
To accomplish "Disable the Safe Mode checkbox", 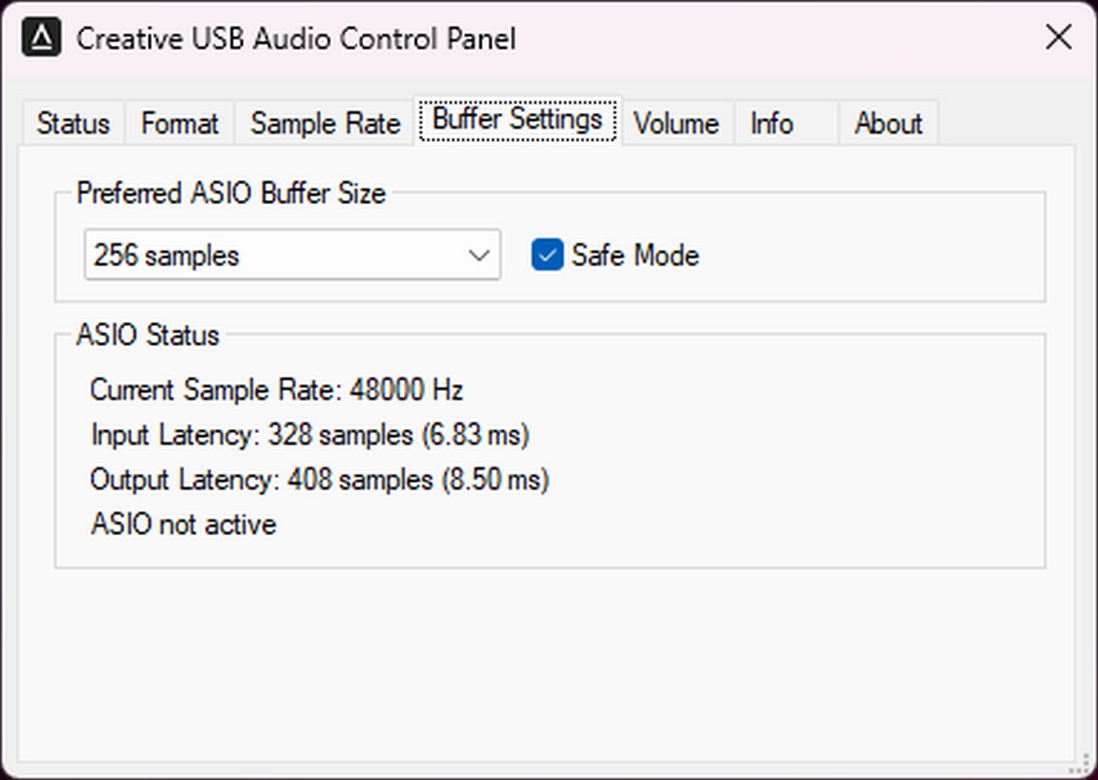I will click(547, 255).
